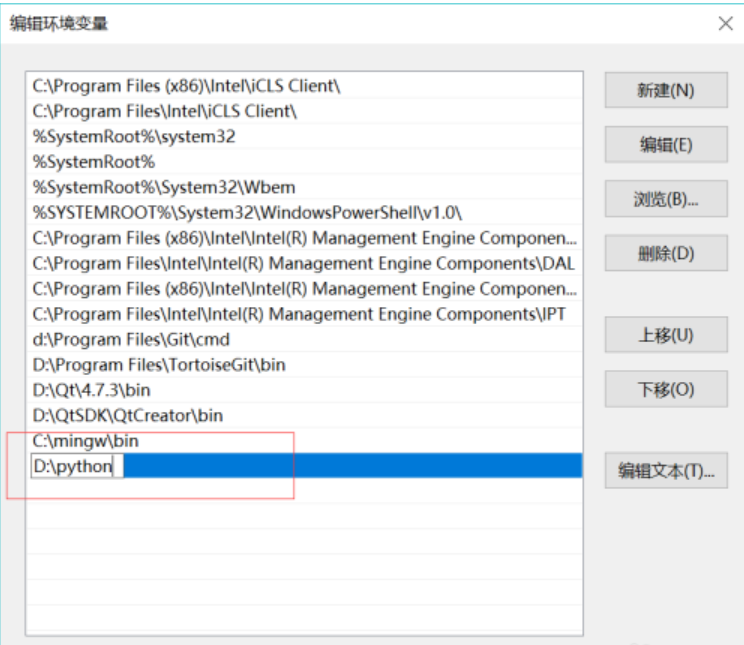Pick the WindowsPowerShell\v1.0\ path entry
Image resolution: width=744 pixels, height=645 pixels.
246,212
